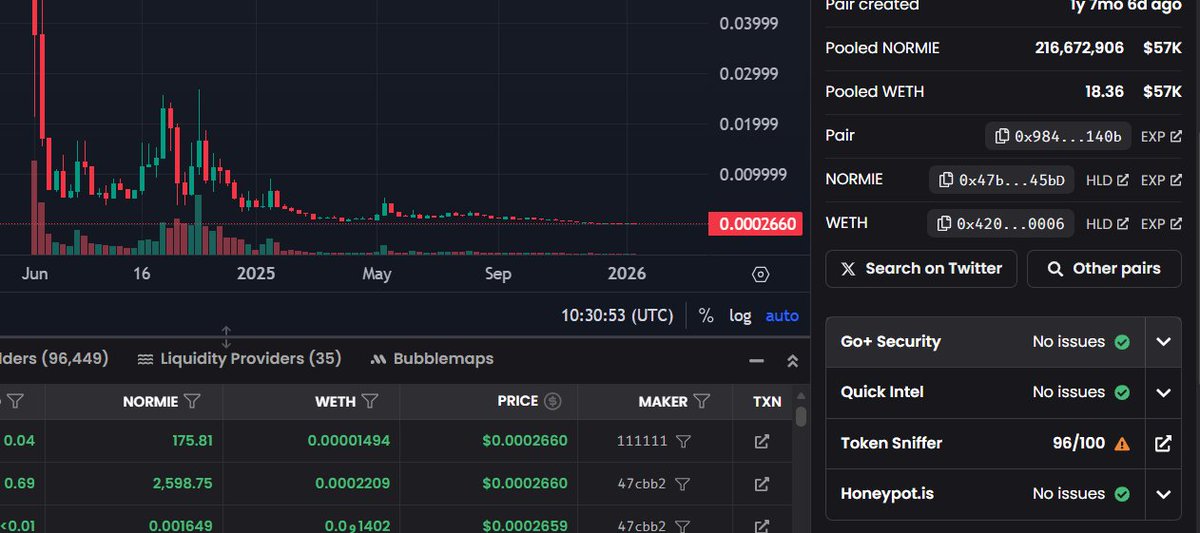
Task: Filter transactions by maker 111111
Action: coord(683,441)
